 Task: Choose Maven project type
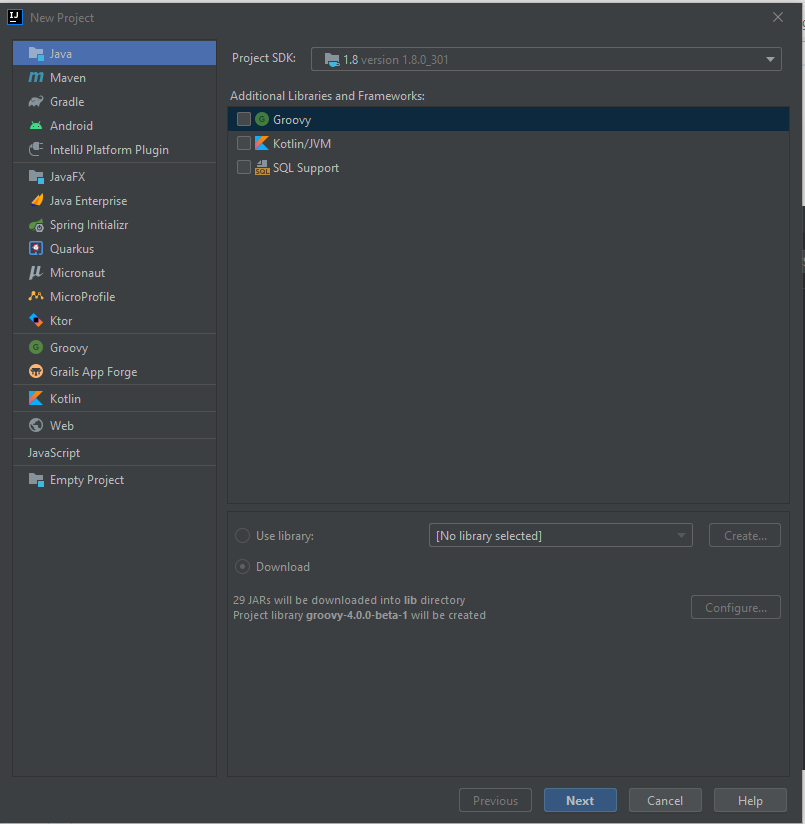(x=115, y=78)
